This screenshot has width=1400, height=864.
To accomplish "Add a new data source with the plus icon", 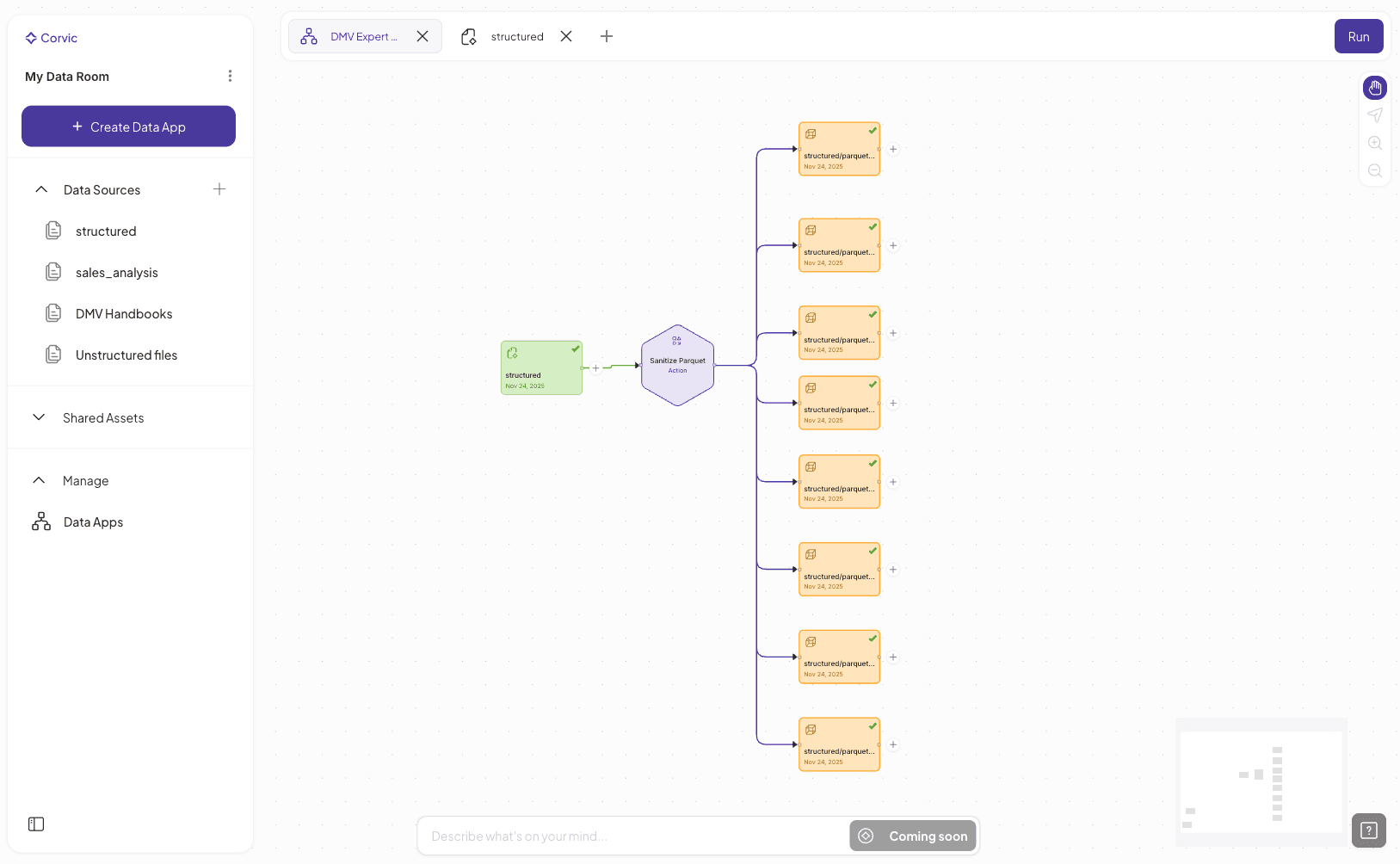I will pos(219,189).
